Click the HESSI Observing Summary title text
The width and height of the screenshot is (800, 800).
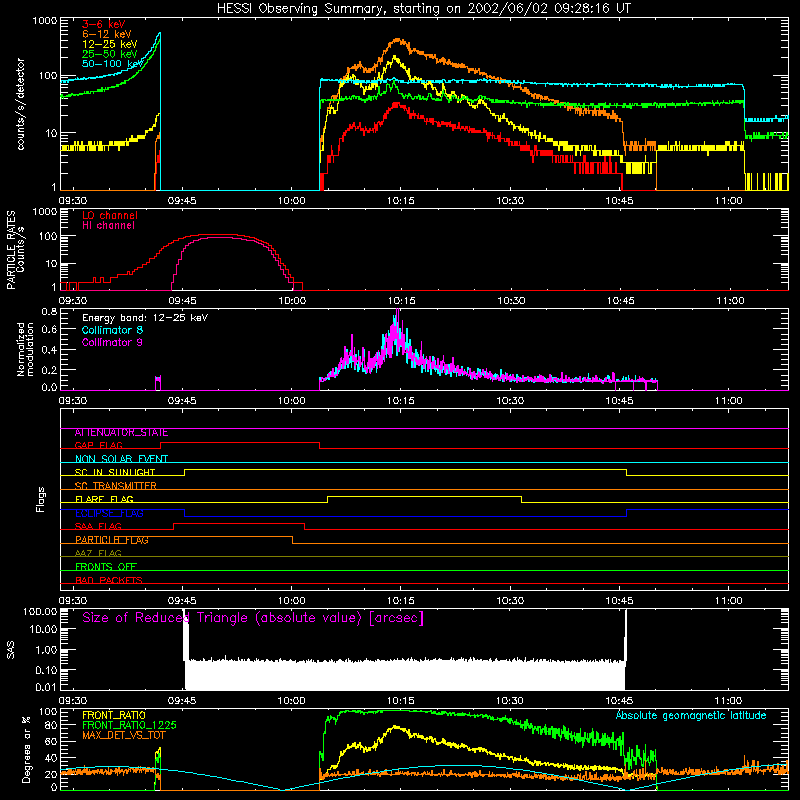point(423,9)
